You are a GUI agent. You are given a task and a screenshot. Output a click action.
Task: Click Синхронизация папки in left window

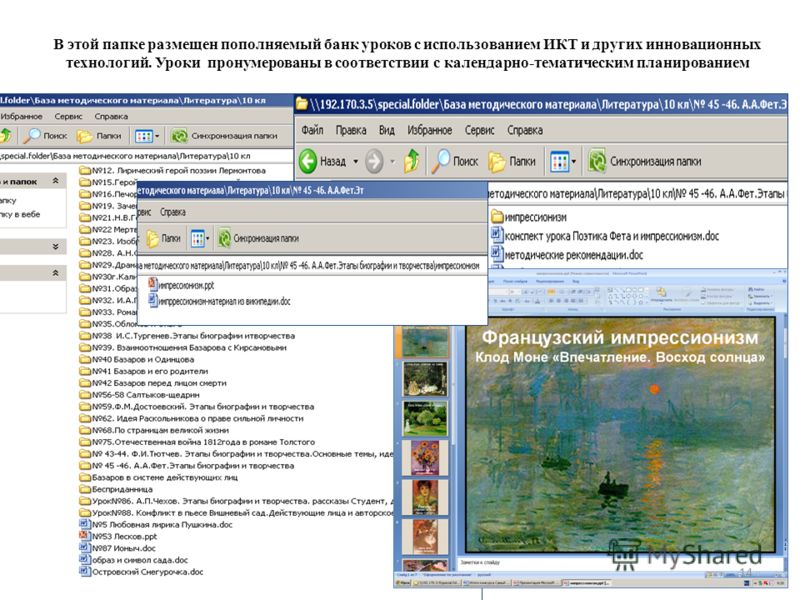[x=224, y=136]
